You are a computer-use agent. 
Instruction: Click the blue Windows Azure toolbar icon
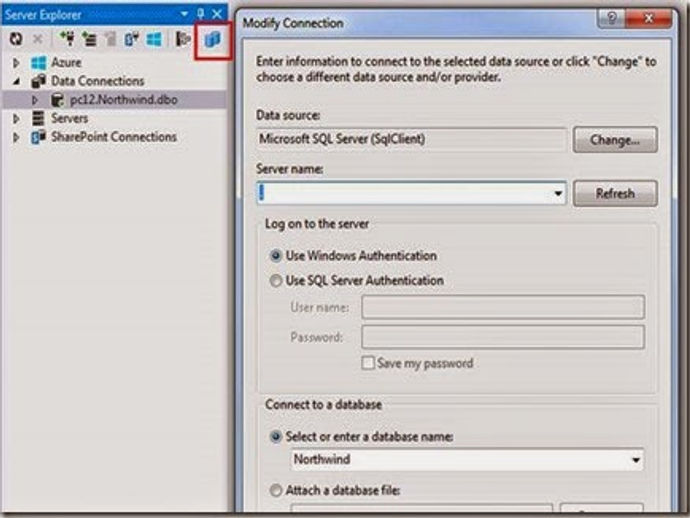click(154, 39)
